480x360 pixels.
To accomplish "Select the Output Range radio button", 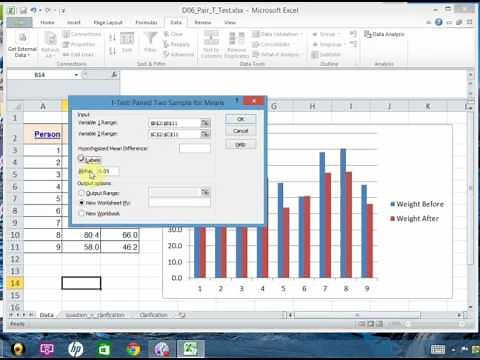I will [81, 193].
